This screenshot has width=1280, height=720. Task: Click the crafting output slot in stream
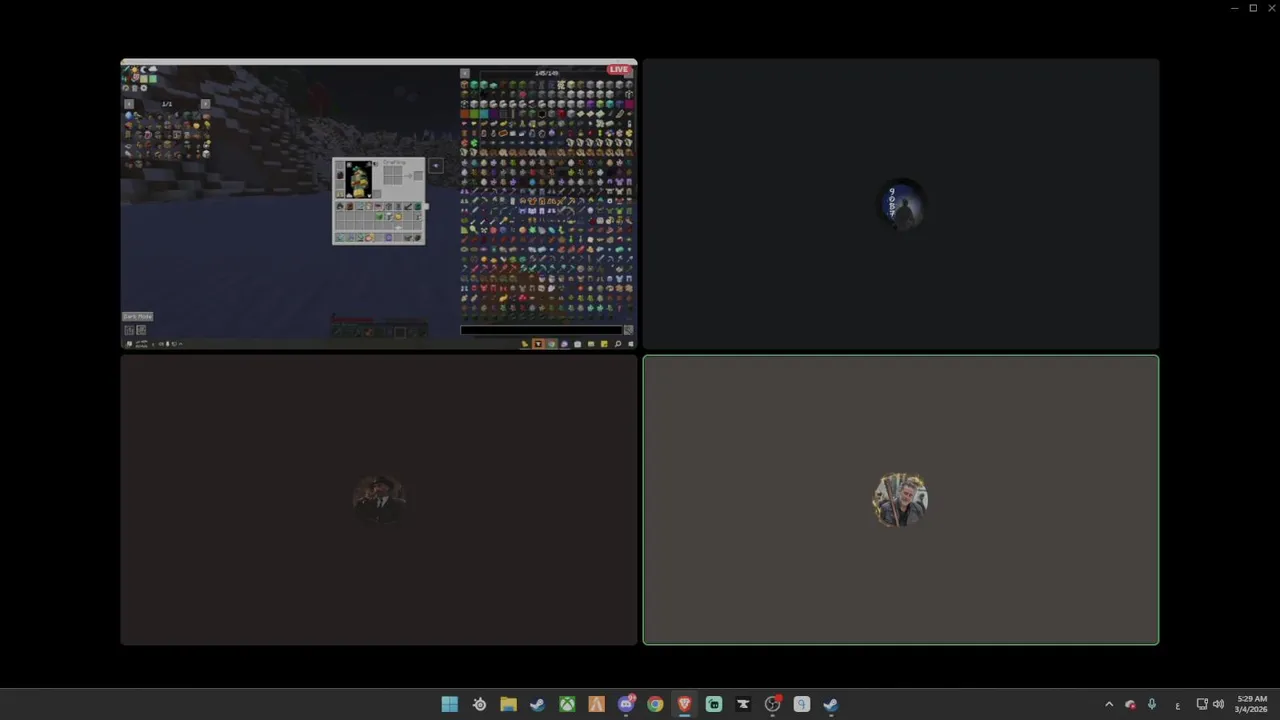click(418, 176)
